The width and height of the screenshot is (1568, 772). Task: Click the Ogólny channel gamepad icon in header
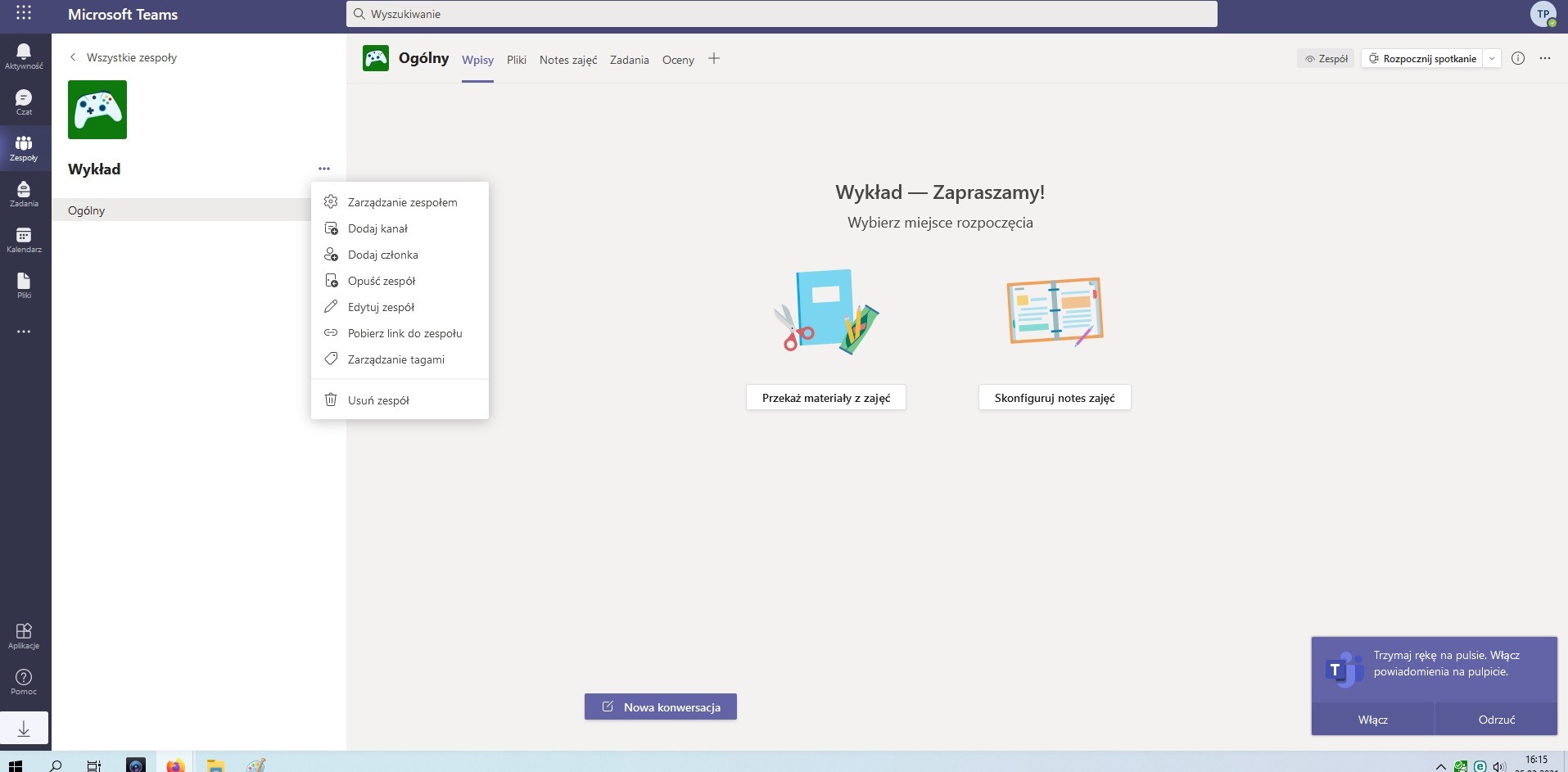tap(376, 58)
